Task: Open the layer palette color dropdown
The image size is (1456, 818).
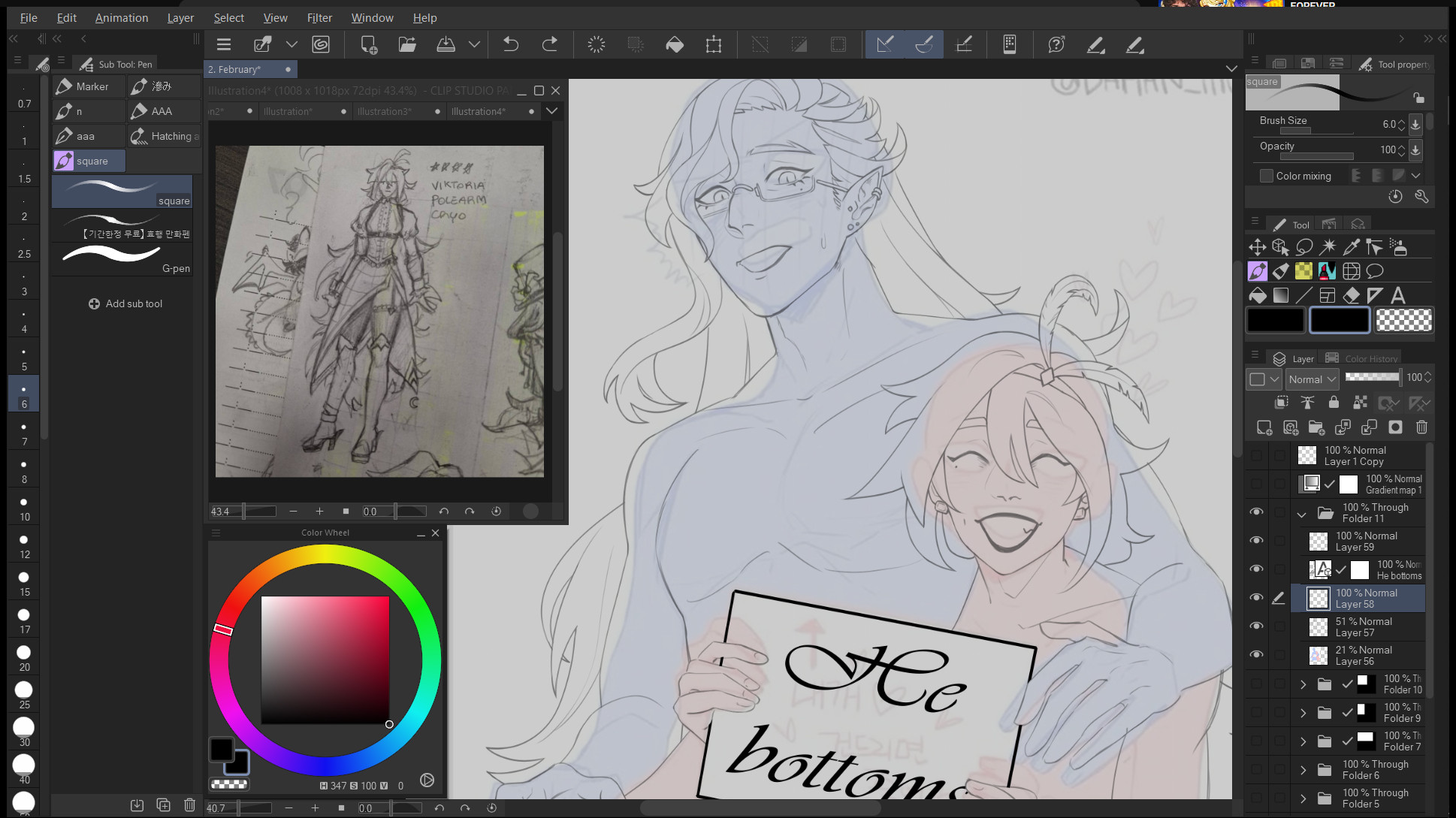Action: [x=1264, y=379]
